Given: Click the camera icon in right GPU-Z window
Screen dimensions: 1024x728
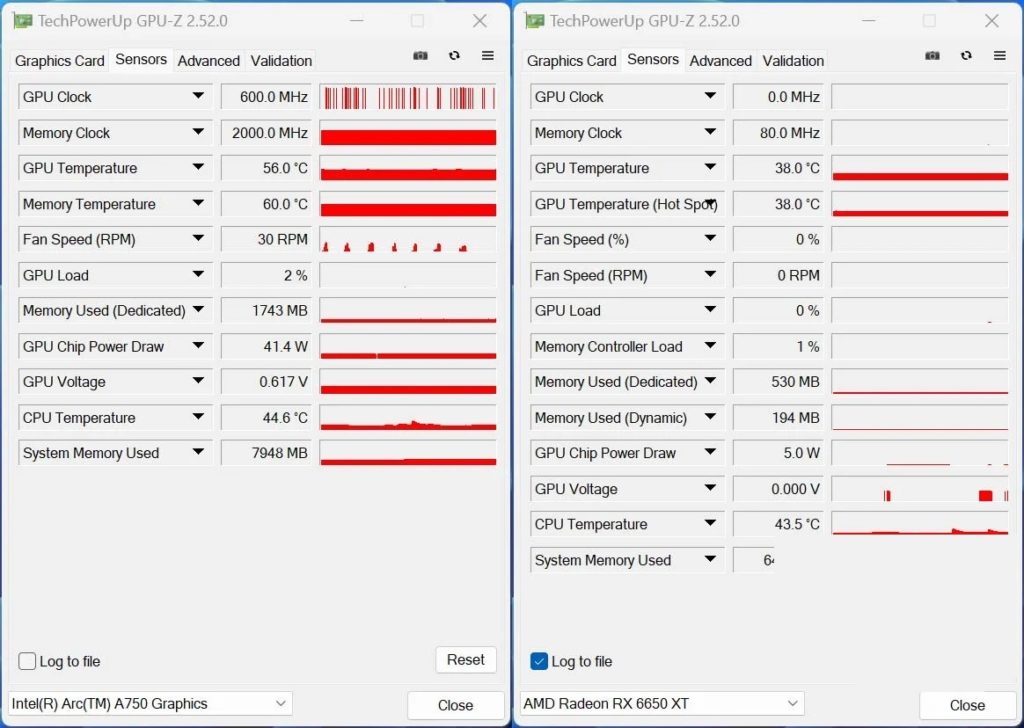Looking at the screenshot, I should tap(933, 56).
